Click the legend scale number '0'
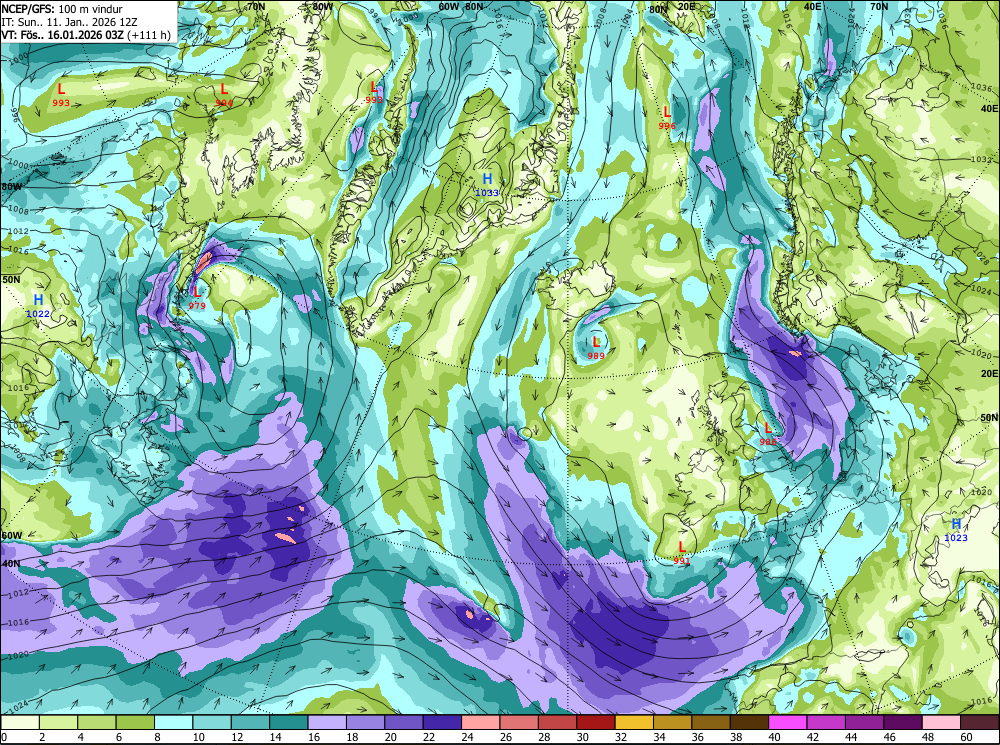The image size is (1000, 745). click(x=5, y=737)
